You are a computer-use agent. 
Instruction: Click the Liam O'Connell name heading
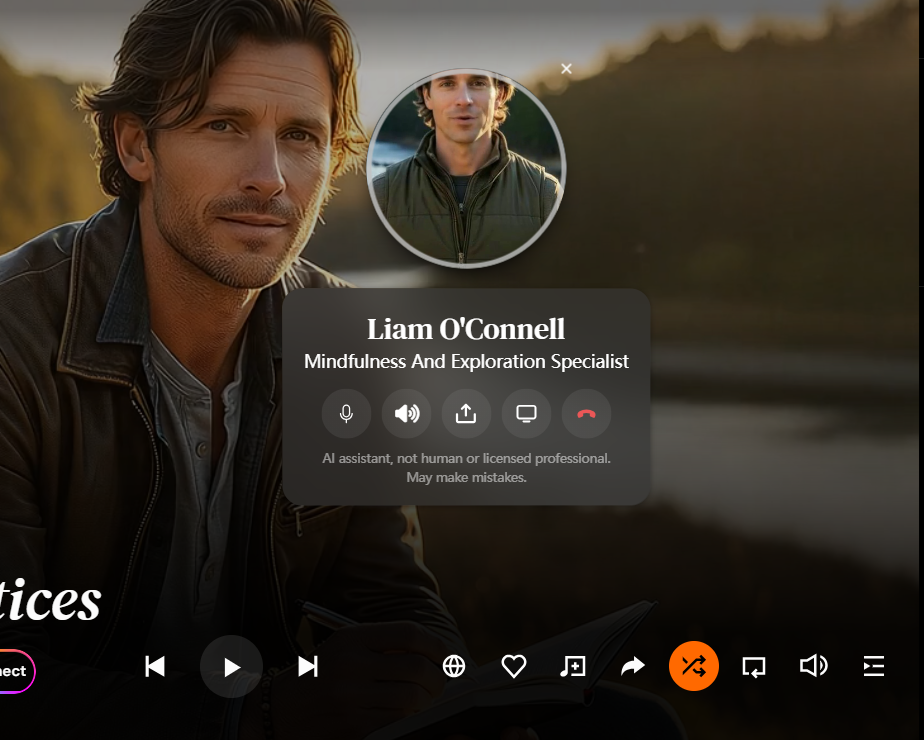pos(466,329)
